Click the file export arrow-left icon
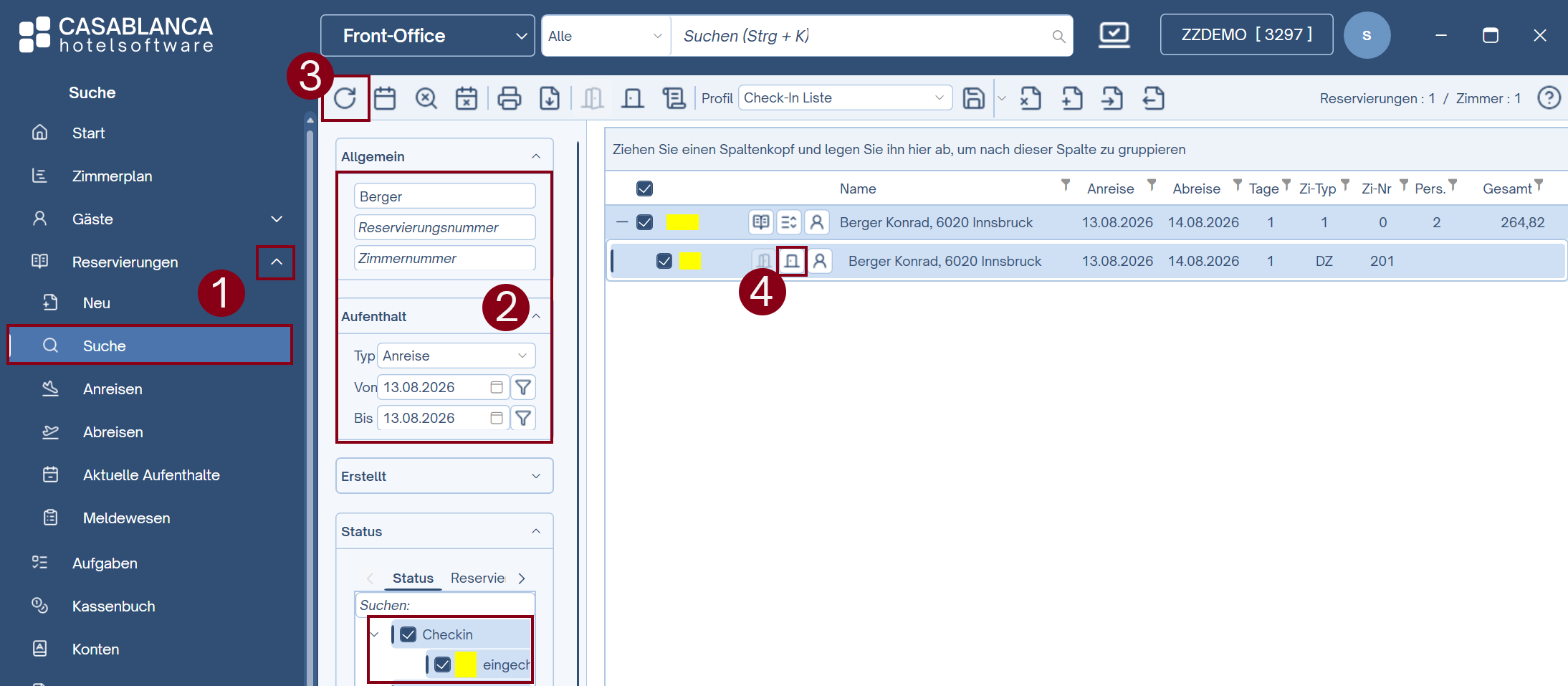 tap(1153, 98)
